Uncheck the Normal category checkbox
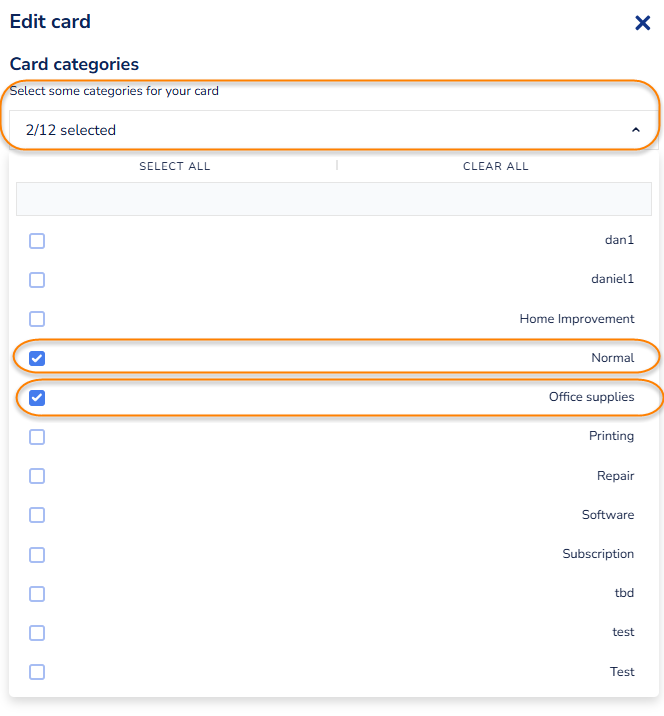 coord(37,358)
